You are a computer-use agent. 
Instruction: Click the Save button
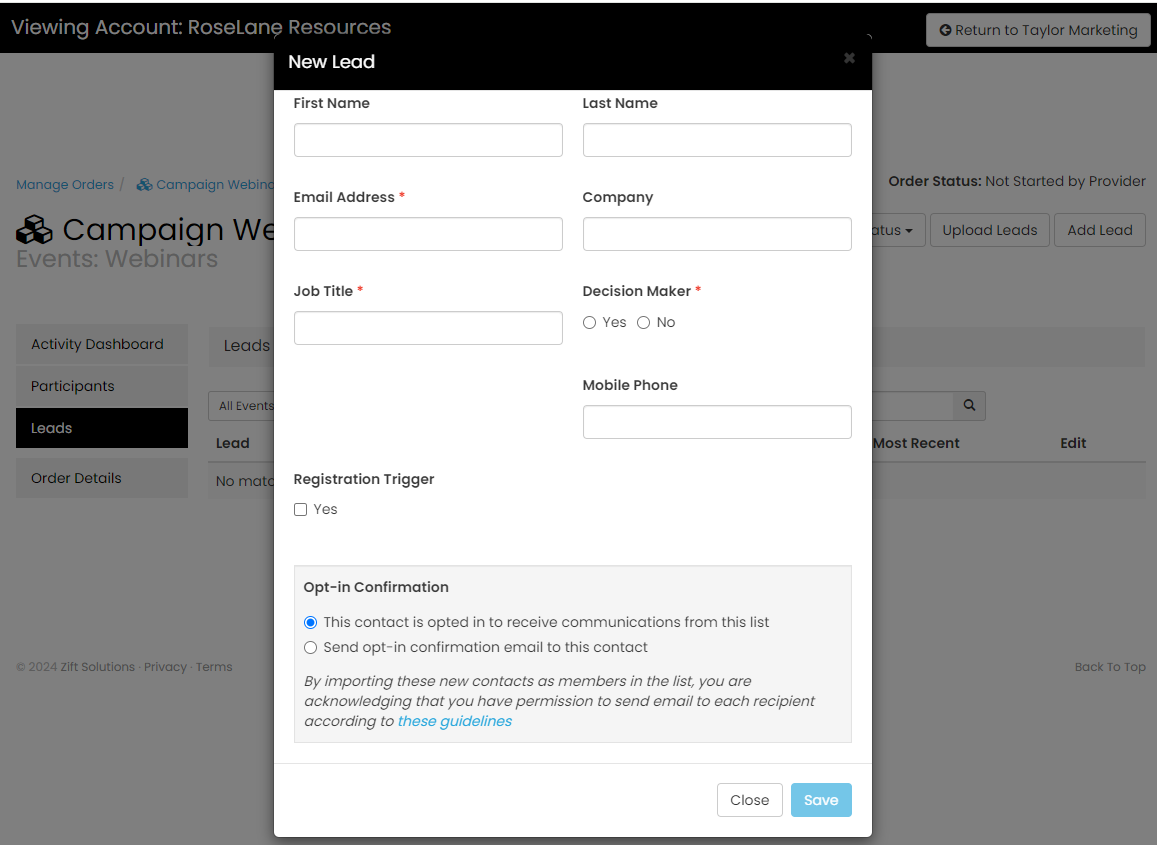tap(821, 800)
